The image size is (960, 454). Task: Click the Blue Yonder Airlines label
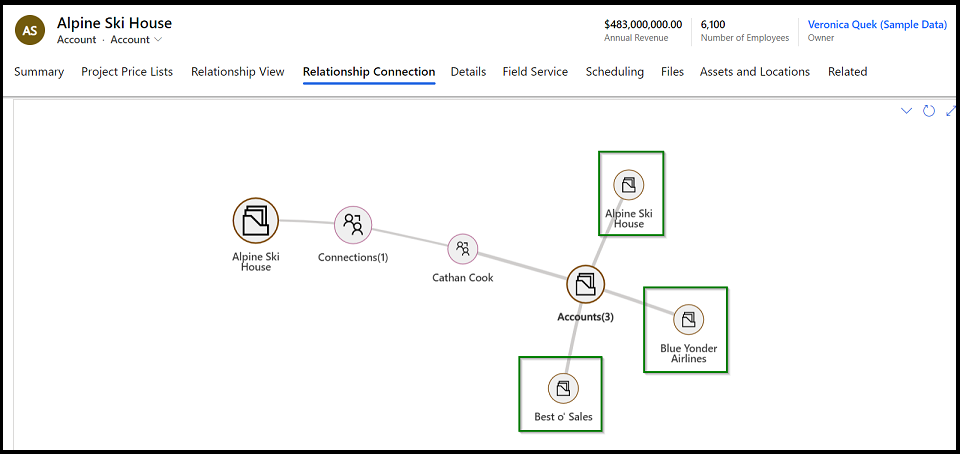coord(689,353)
